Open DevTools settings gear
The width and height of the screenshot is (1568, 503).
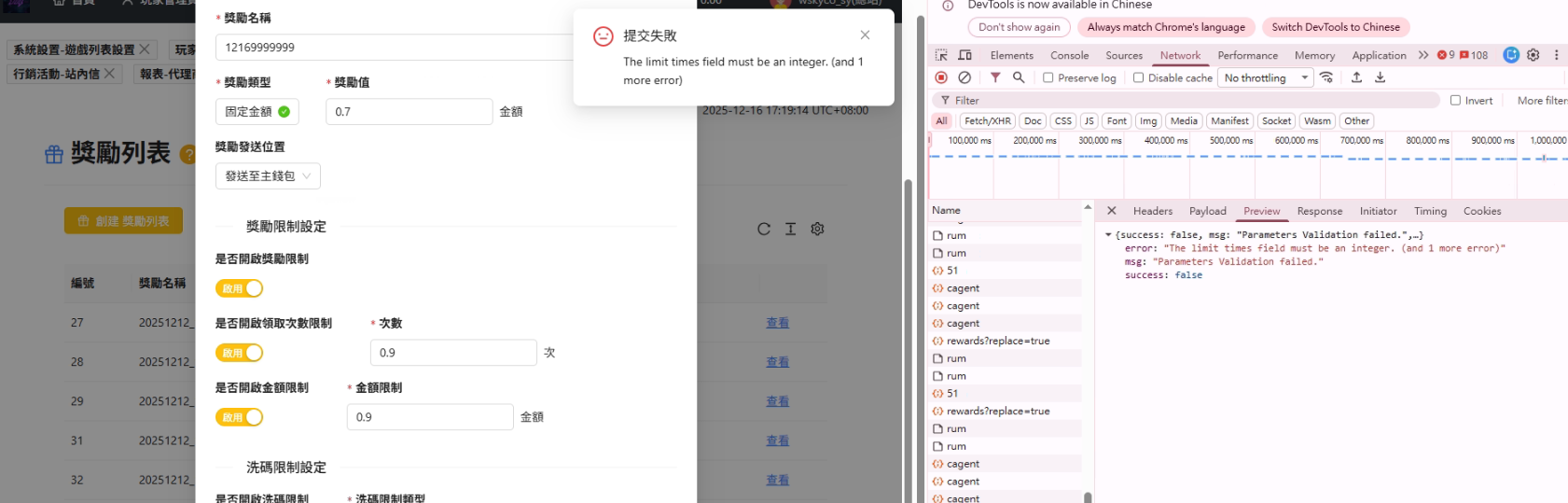tap(1533, 55)
